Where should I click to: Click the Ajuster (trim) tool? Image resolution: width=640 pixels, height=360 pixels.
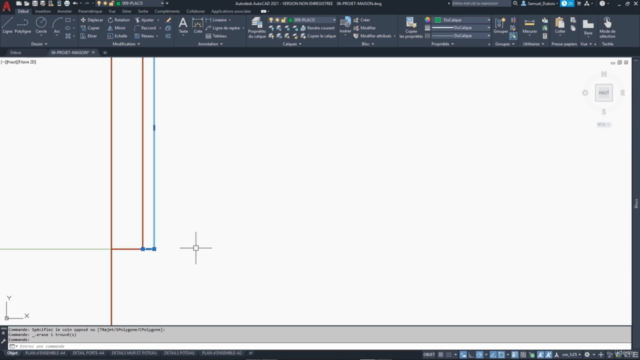tap(144, 20)
